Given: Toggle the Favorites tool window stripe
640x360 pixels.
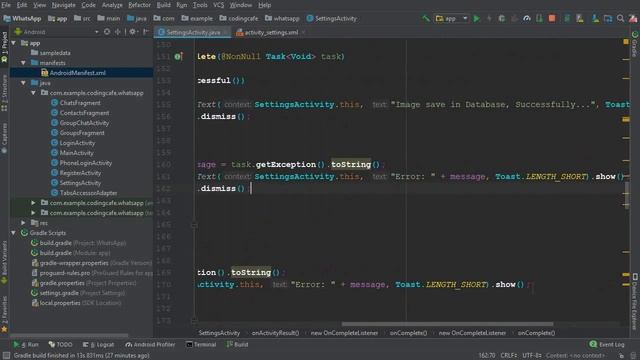Looking at the screenshot, I should (4, 314).
